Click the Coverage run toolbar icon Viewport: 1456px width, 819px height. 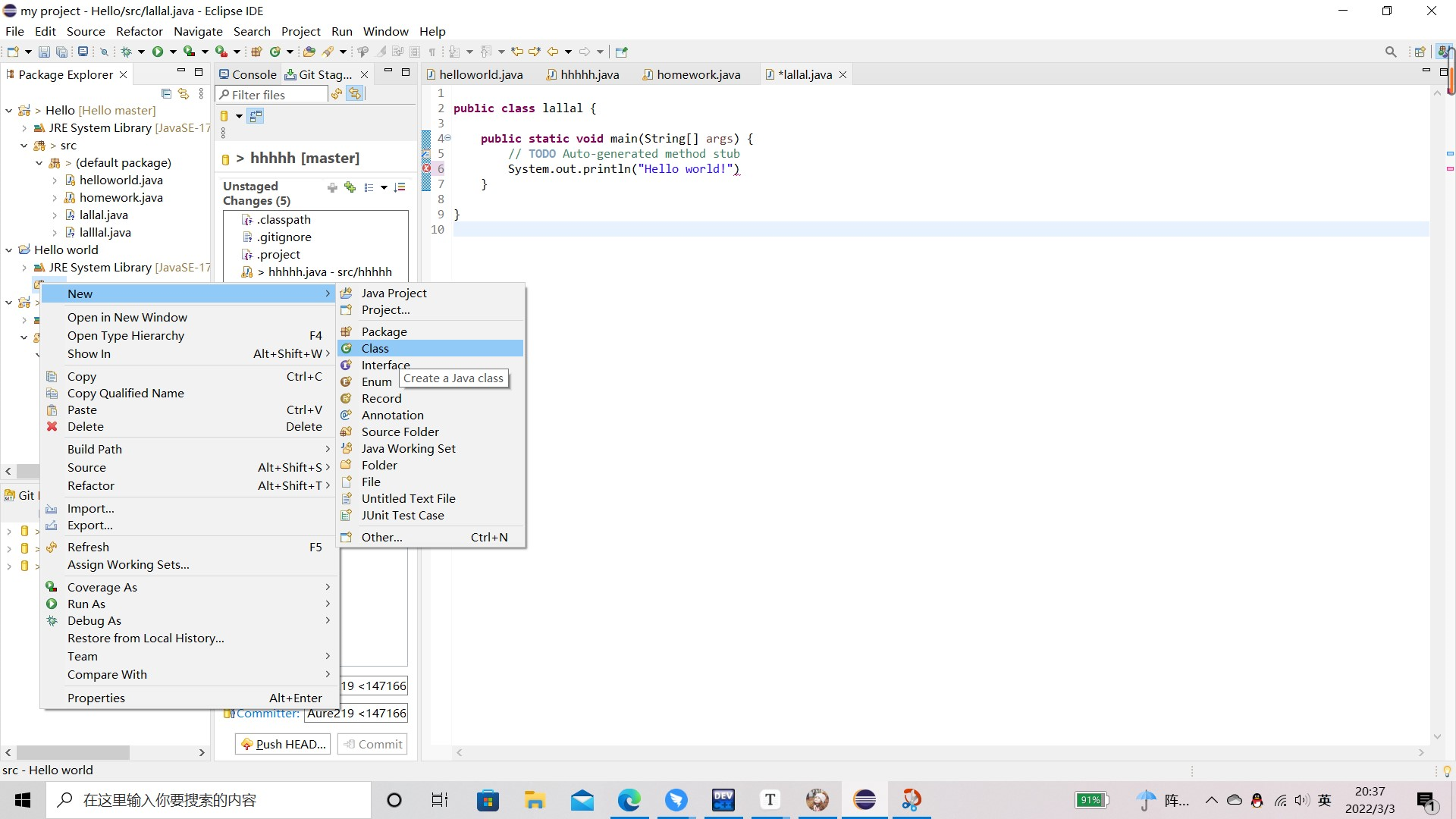click(189, 52)
